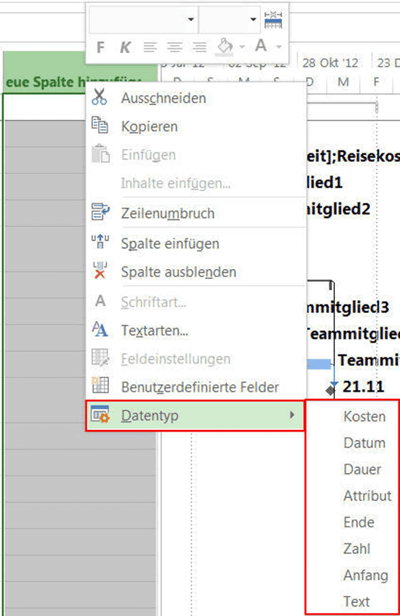Viewport: 400px width, 616px height.
Task: Select Spalte ausblenden menu entry
Action: coord(195,271)
